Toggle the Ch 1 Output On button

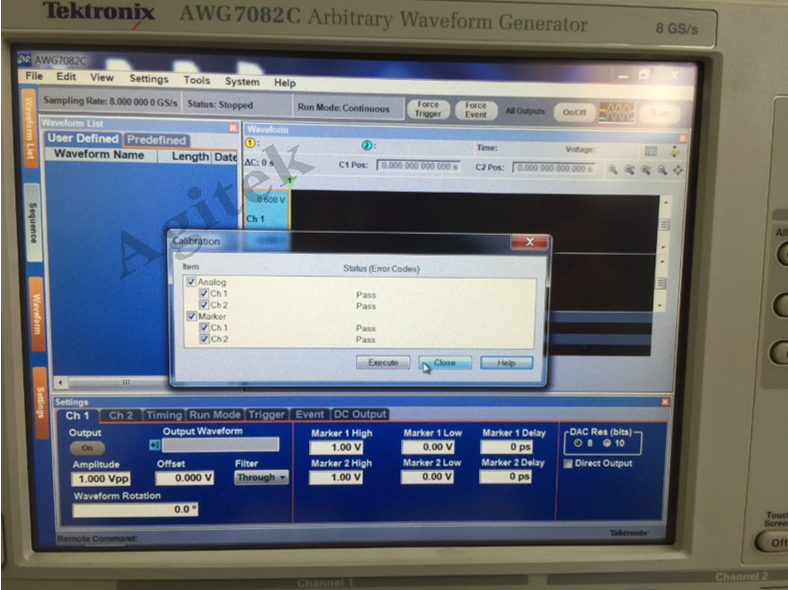[87, 448]
